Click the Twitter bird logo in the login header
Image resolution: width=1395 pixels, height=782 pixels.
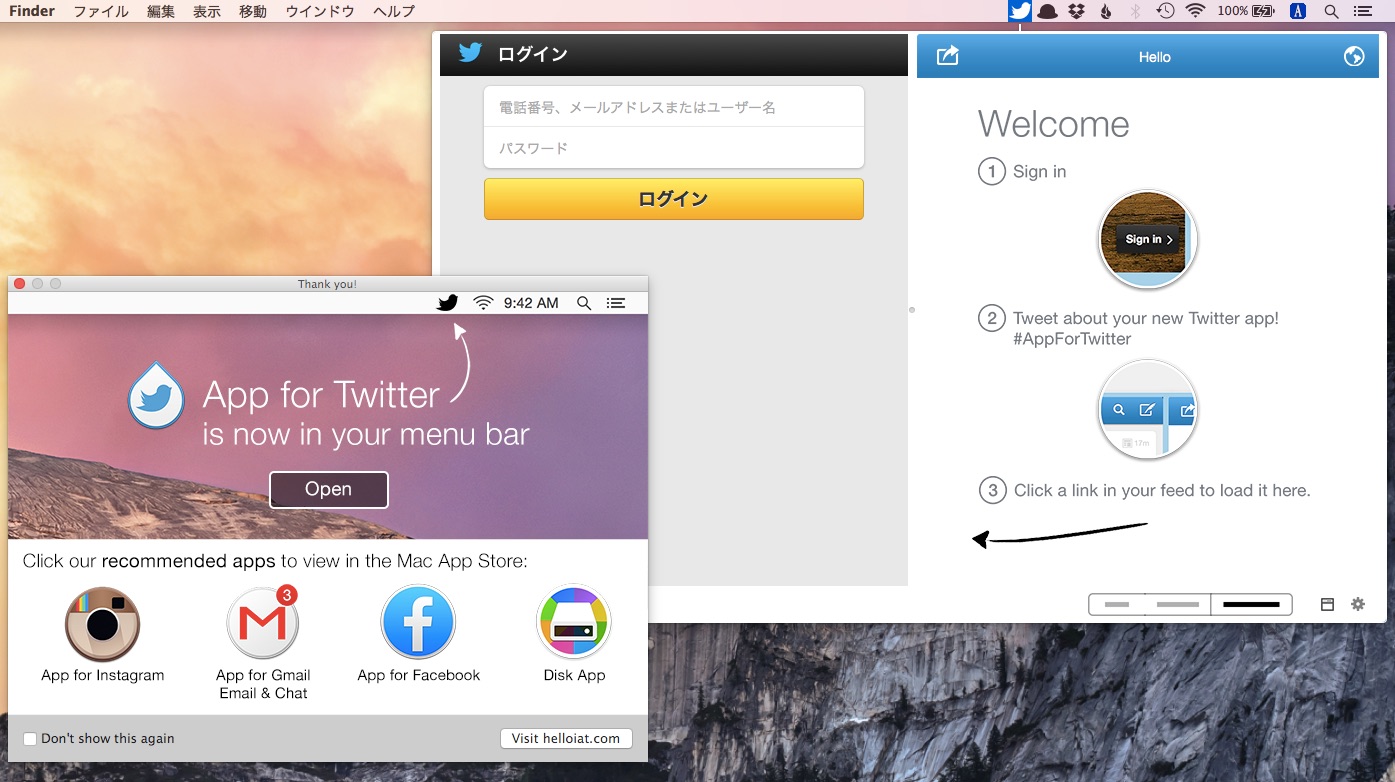[x=470, y=52]
